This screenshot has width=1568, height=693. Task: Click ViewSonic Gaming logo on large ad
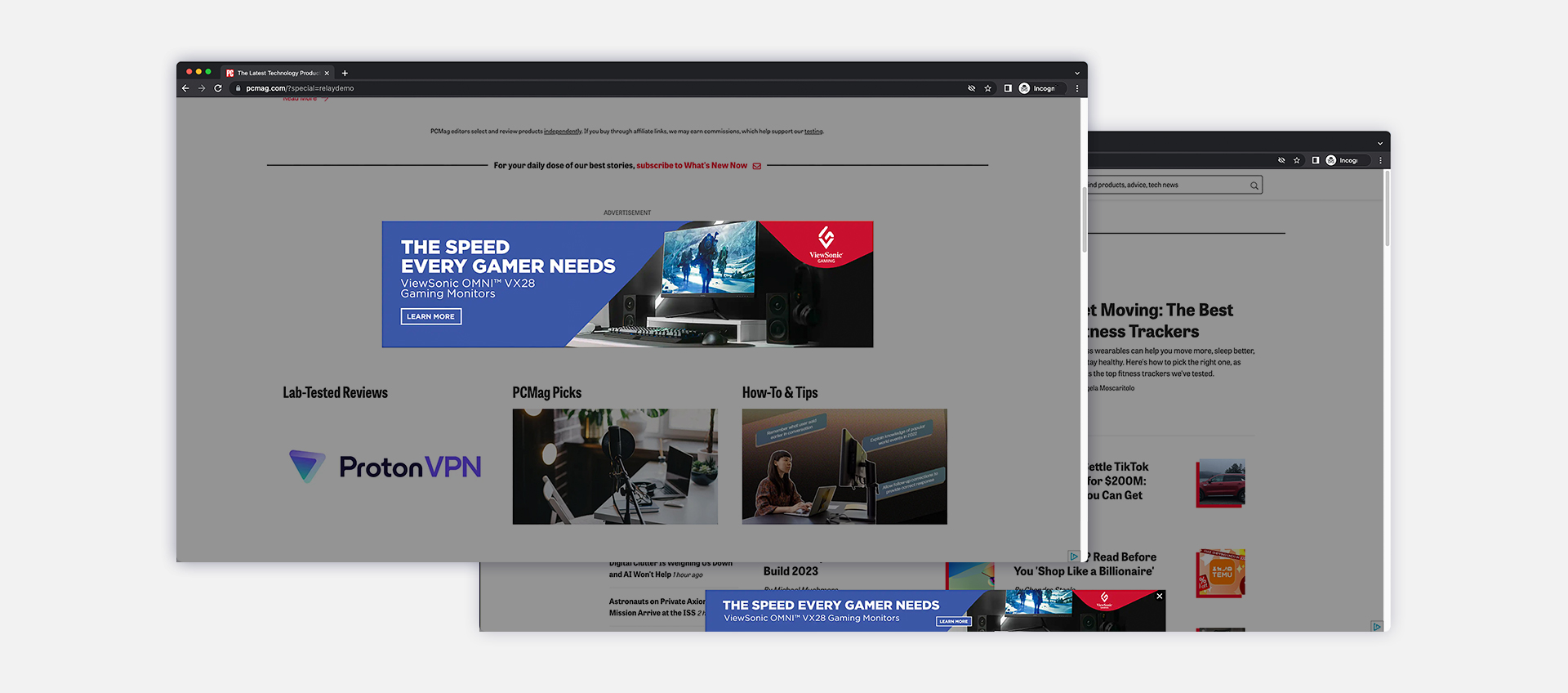[826, 244]
